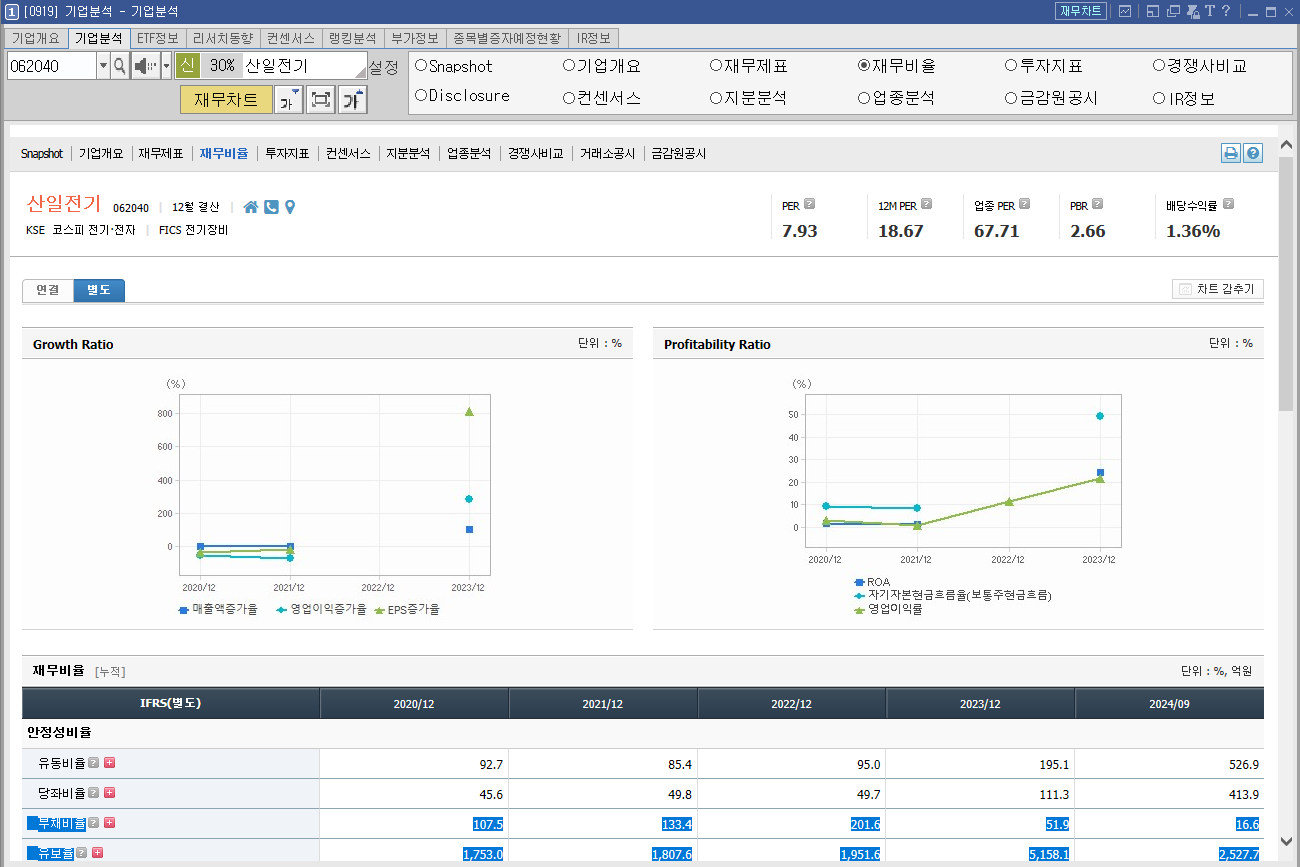Switch to the 연결 statement tab
This screenshot has height=867, width=1300.
pos(48,290)
